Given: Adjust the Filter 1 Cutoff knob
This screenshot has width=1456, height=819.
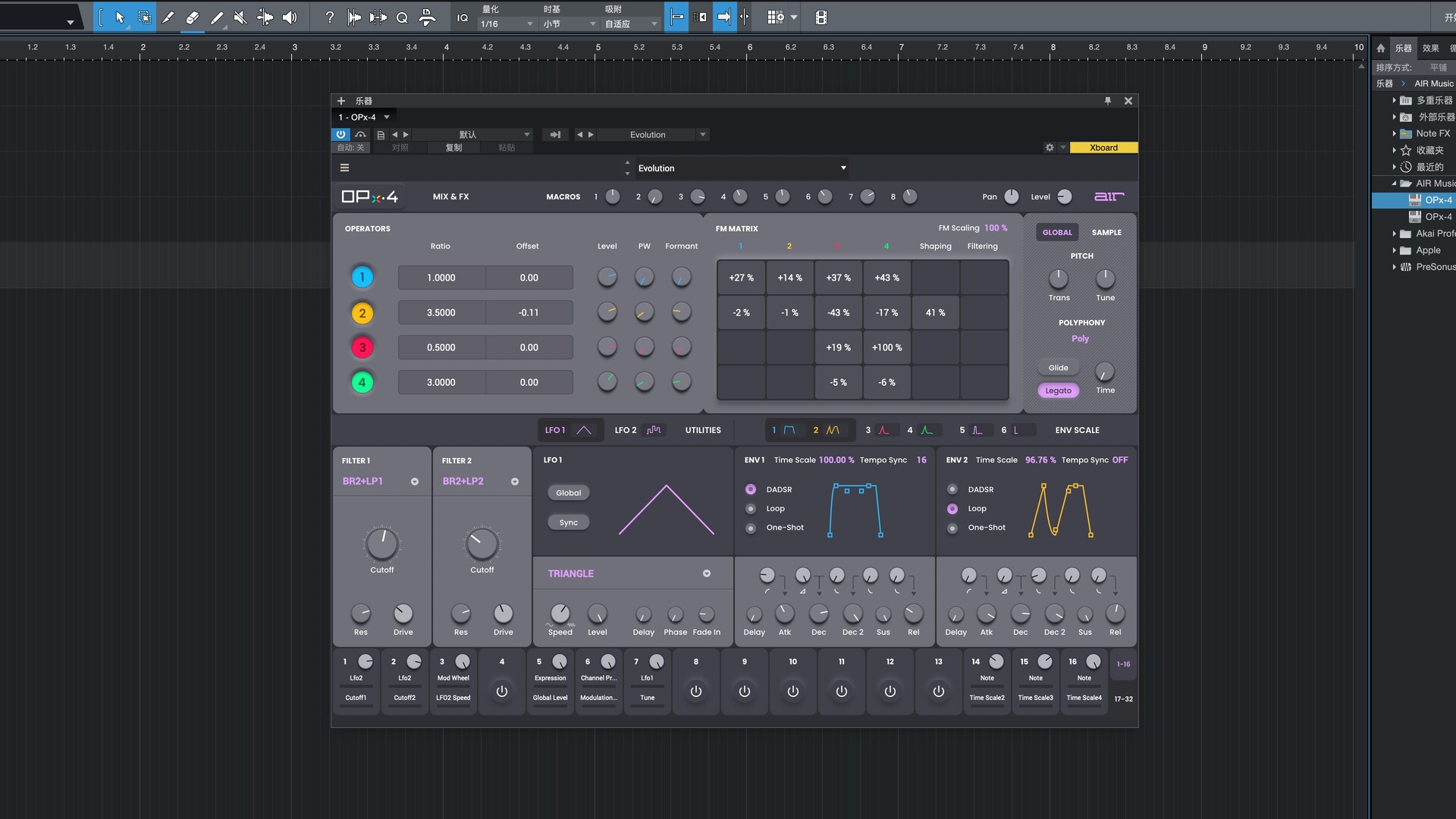Looking at the screenshot, I should (381, 544).
